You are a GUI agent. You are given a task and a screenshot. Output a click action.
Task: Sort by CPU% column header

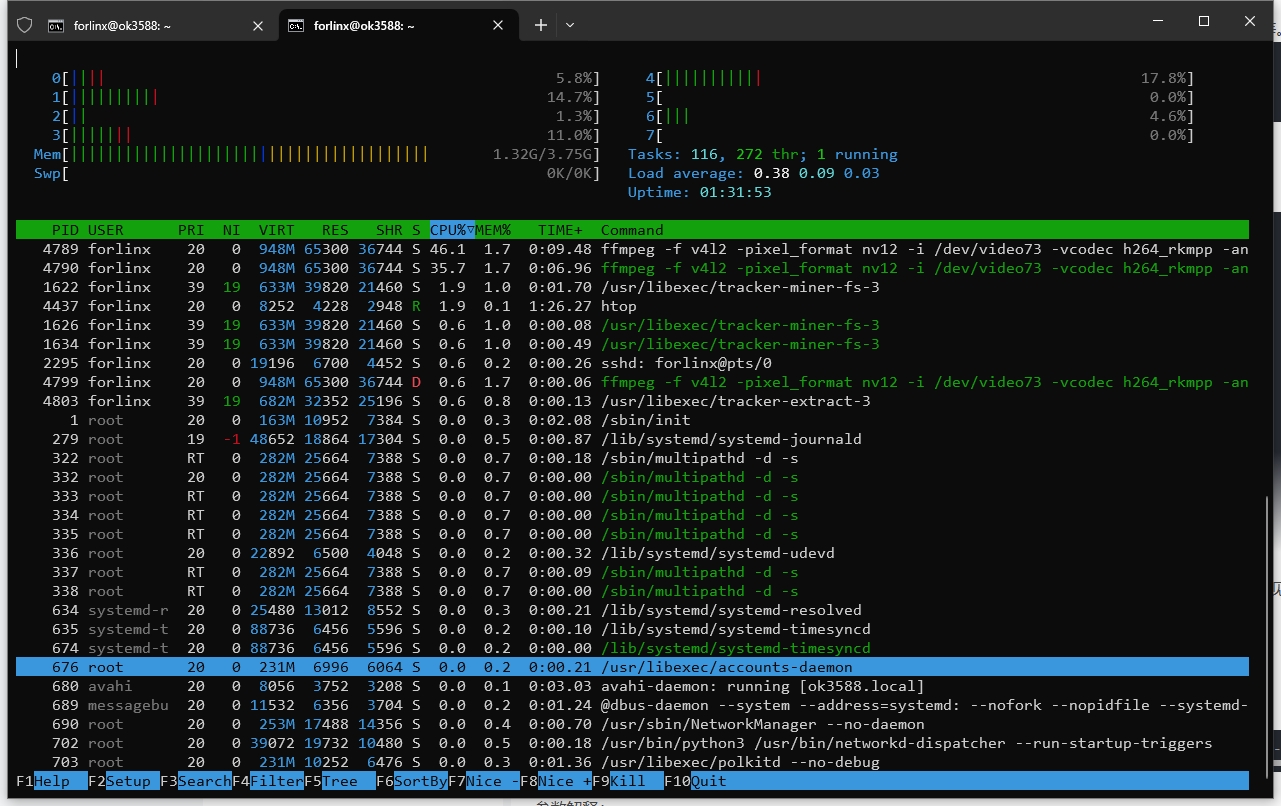(x=448, y=230)
